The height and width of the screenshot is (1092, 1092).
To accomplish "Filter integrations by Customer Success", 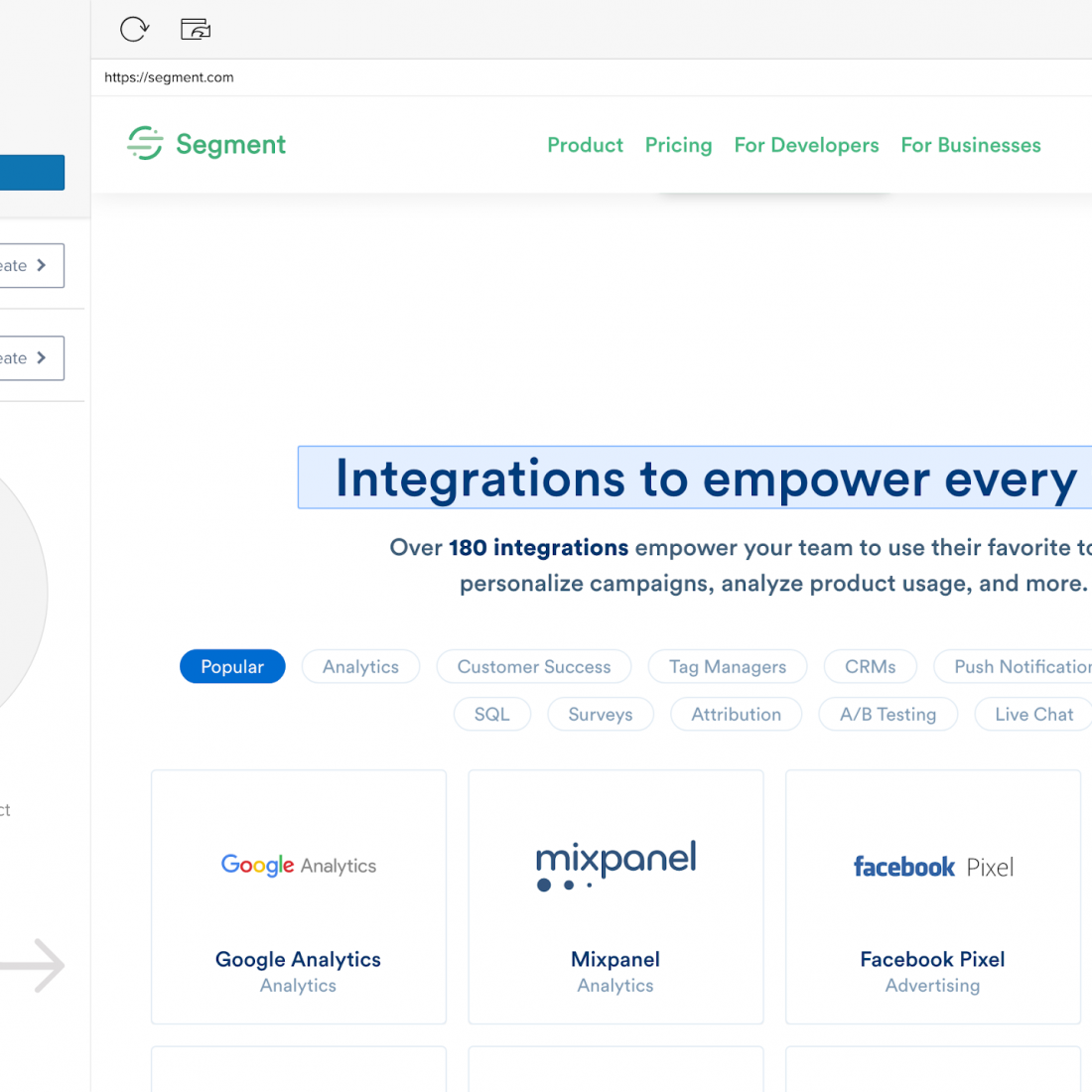I will coord(534,666).
